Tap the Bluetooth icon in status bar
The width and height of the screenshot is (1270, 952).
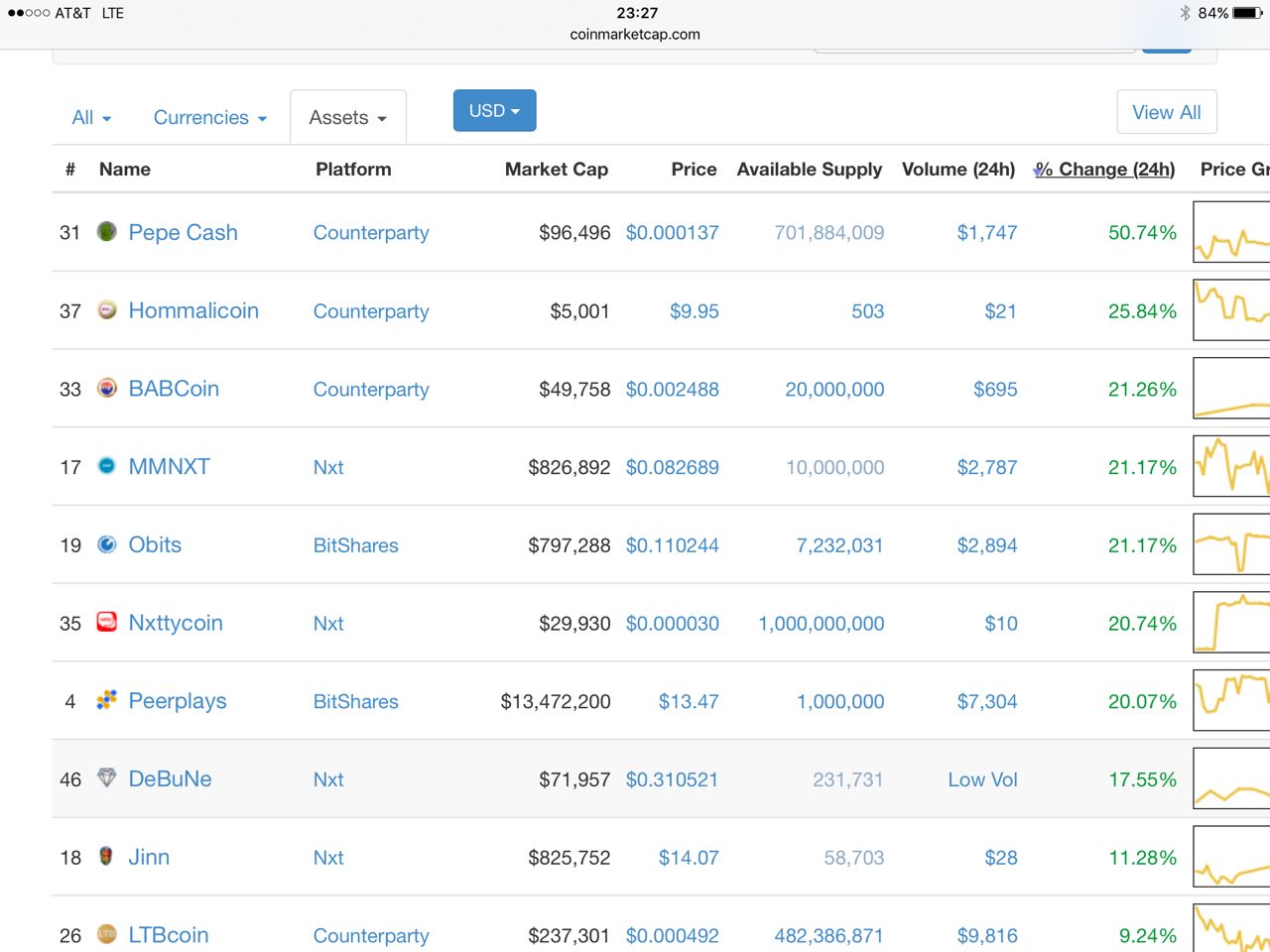(1185, 13)
